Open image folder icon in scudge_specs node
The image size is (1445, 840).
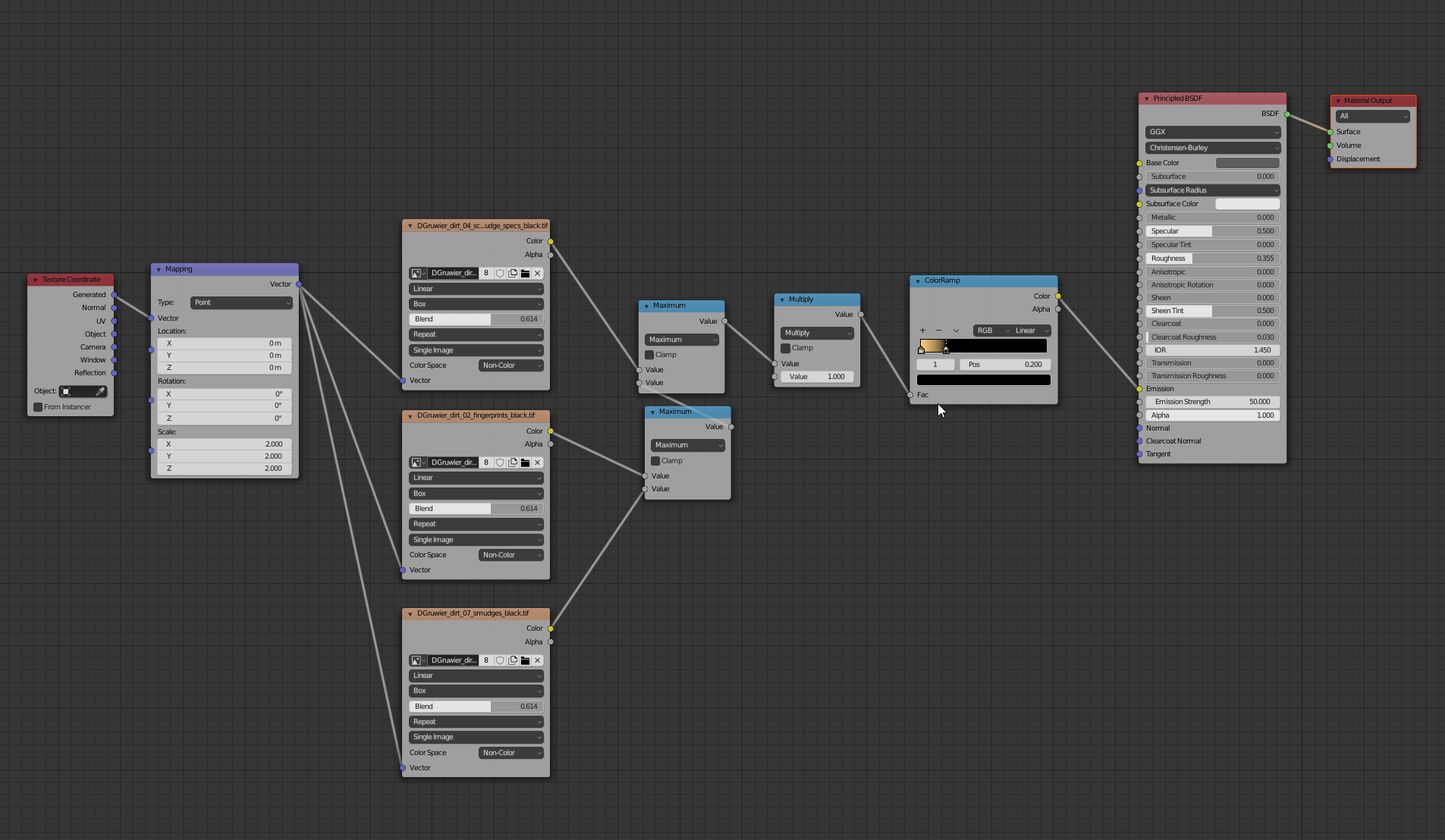525,273
